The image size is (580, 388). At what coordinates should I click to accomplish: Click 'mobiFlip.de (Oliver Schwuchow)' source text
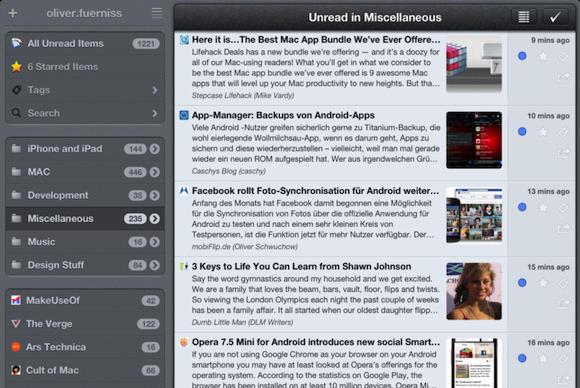tap(245, 247)
